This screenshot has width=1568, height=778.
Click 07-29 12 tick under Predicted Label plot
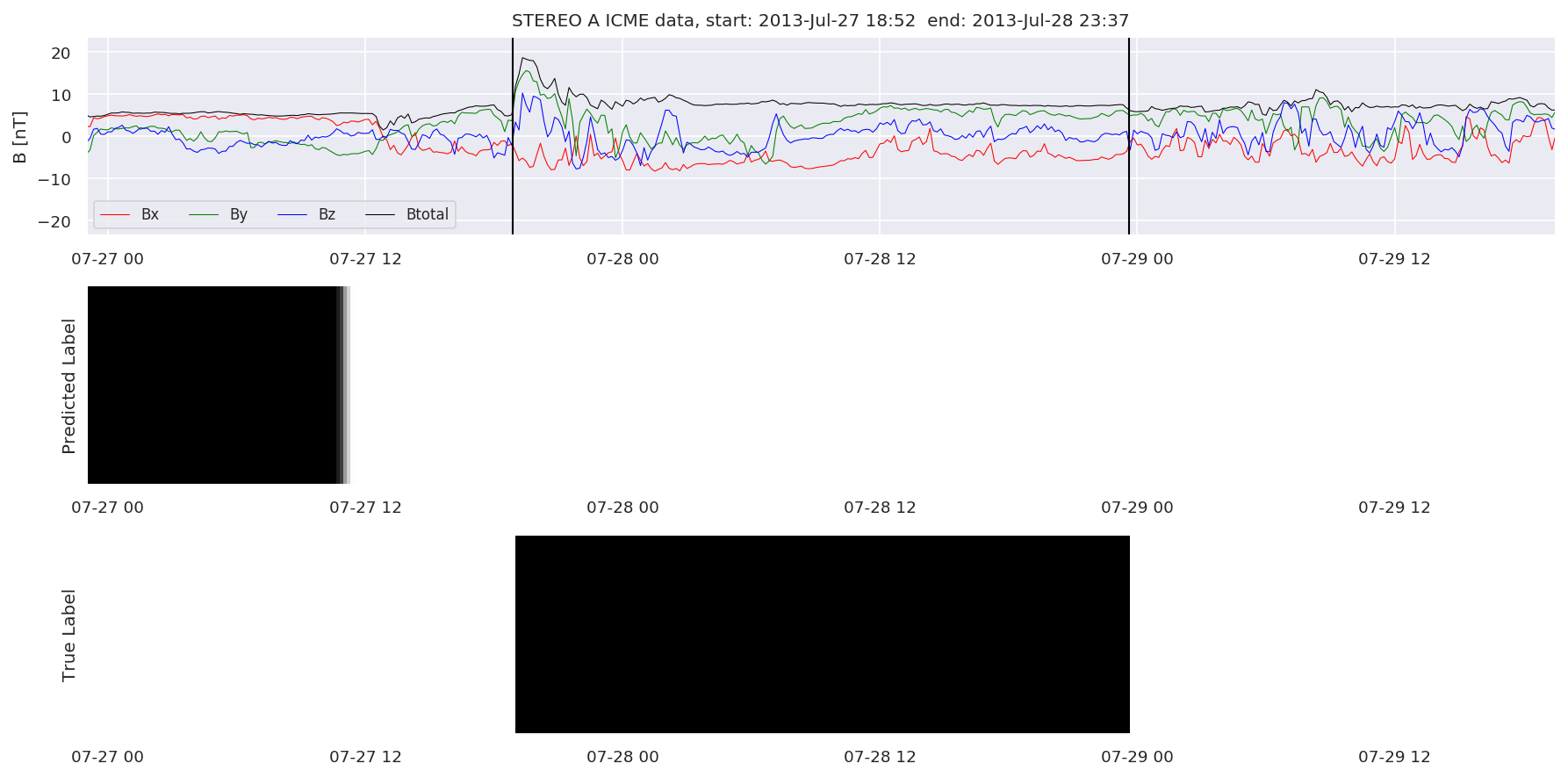click(1394, 508)
